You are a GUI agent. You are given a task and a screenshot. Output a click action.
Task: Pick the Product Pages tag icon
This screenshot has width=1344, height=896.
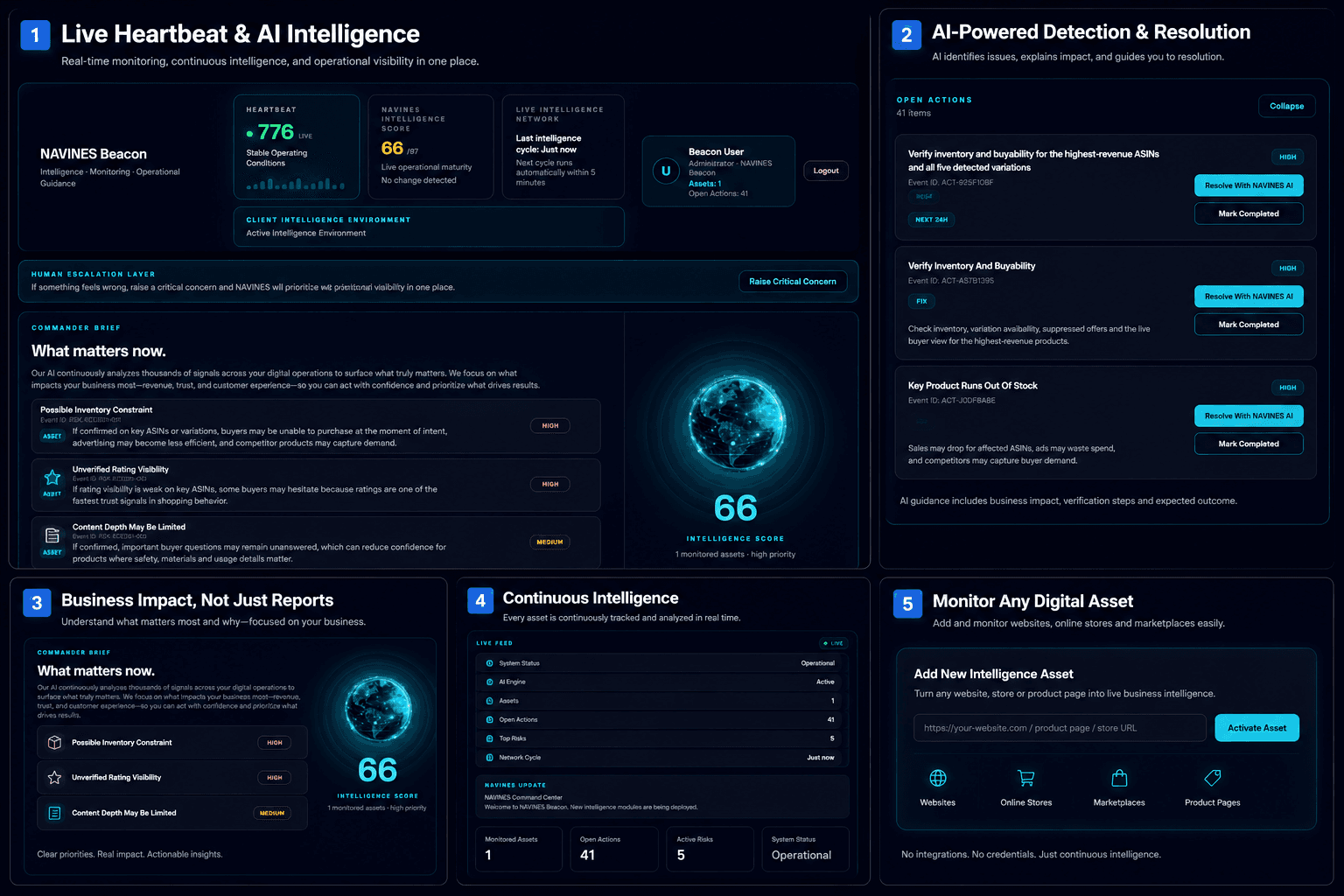(1213, 778)
